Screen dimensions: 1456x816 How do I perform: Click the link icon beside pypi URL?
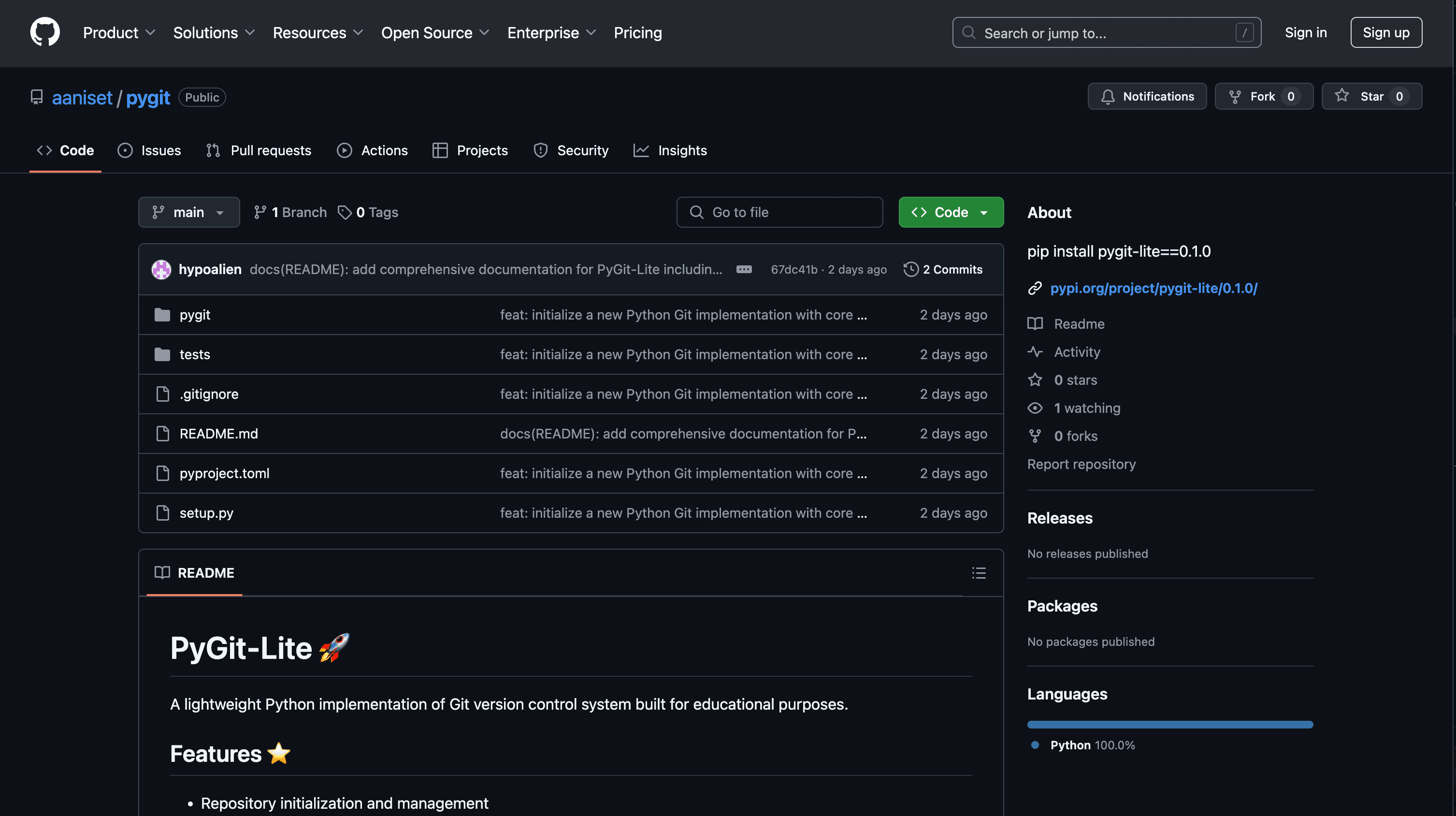click(1034, 289)
